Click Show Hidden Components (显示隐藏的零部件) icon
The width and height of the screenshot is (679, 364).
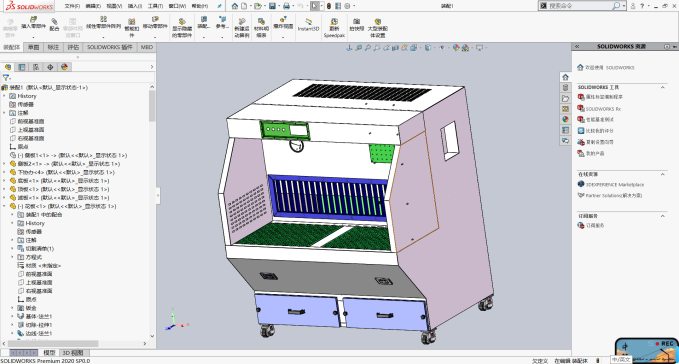point(182,21)
